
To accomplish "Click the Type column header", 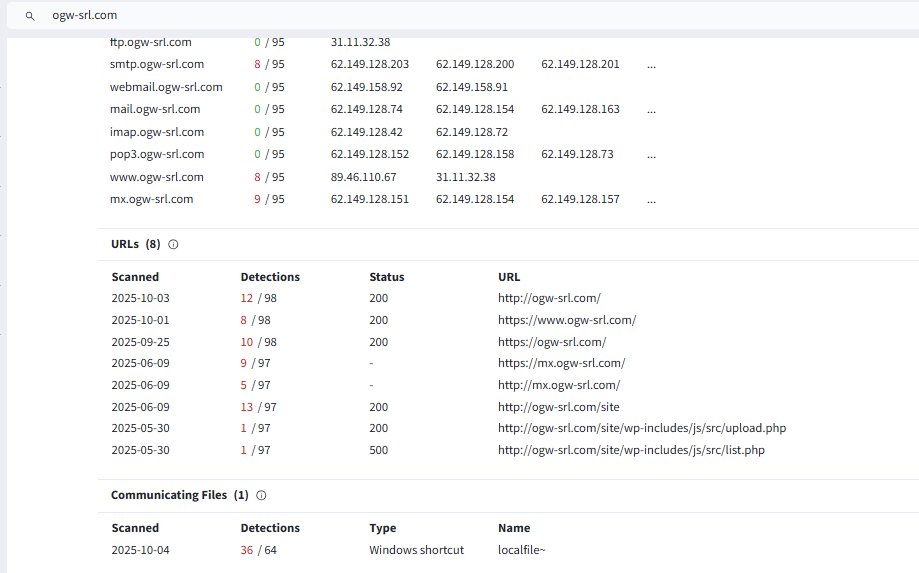I will tap(383, 528).
